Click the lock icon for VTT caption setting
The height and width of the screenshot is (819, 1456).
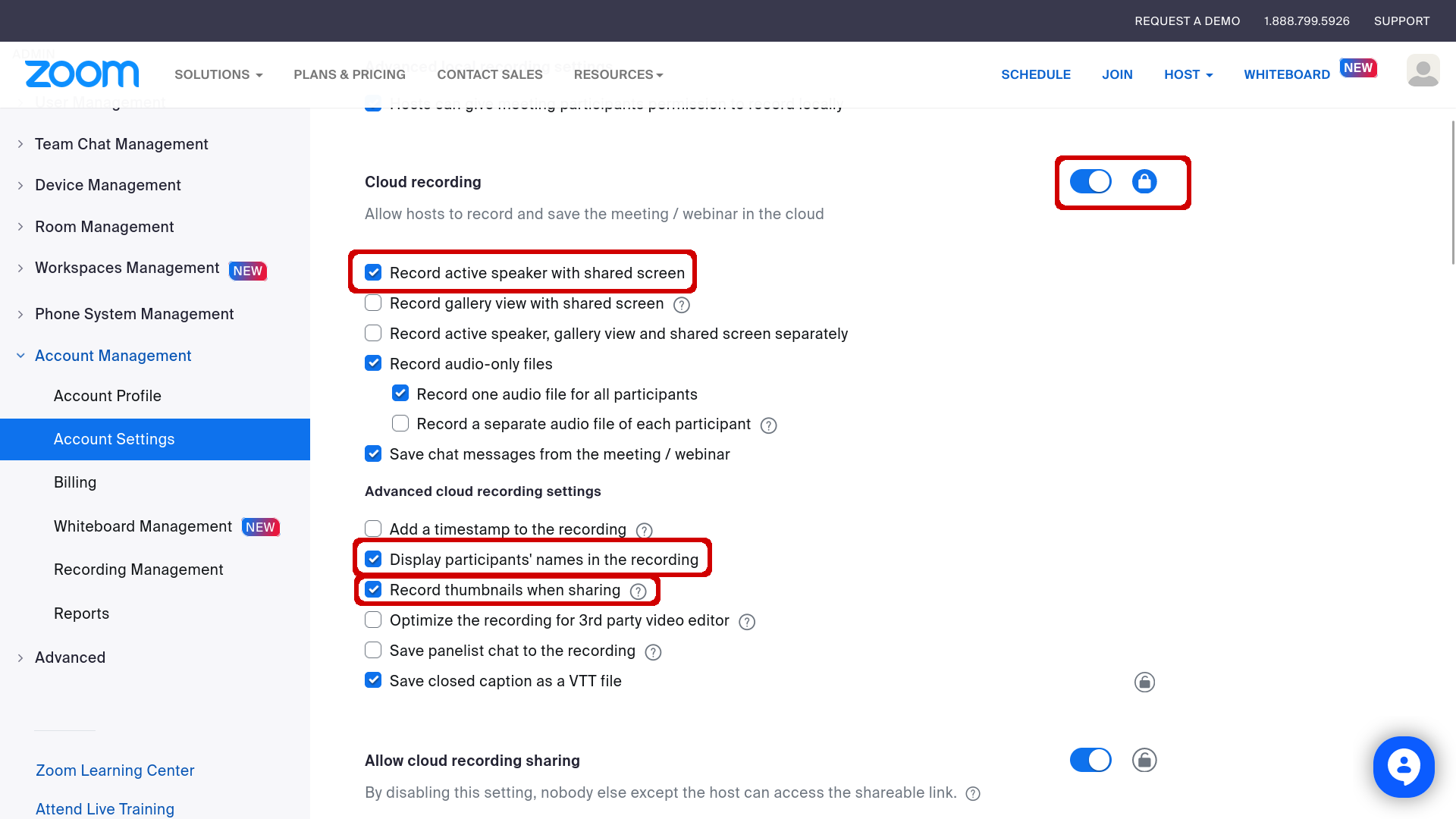pos(1144,682)
